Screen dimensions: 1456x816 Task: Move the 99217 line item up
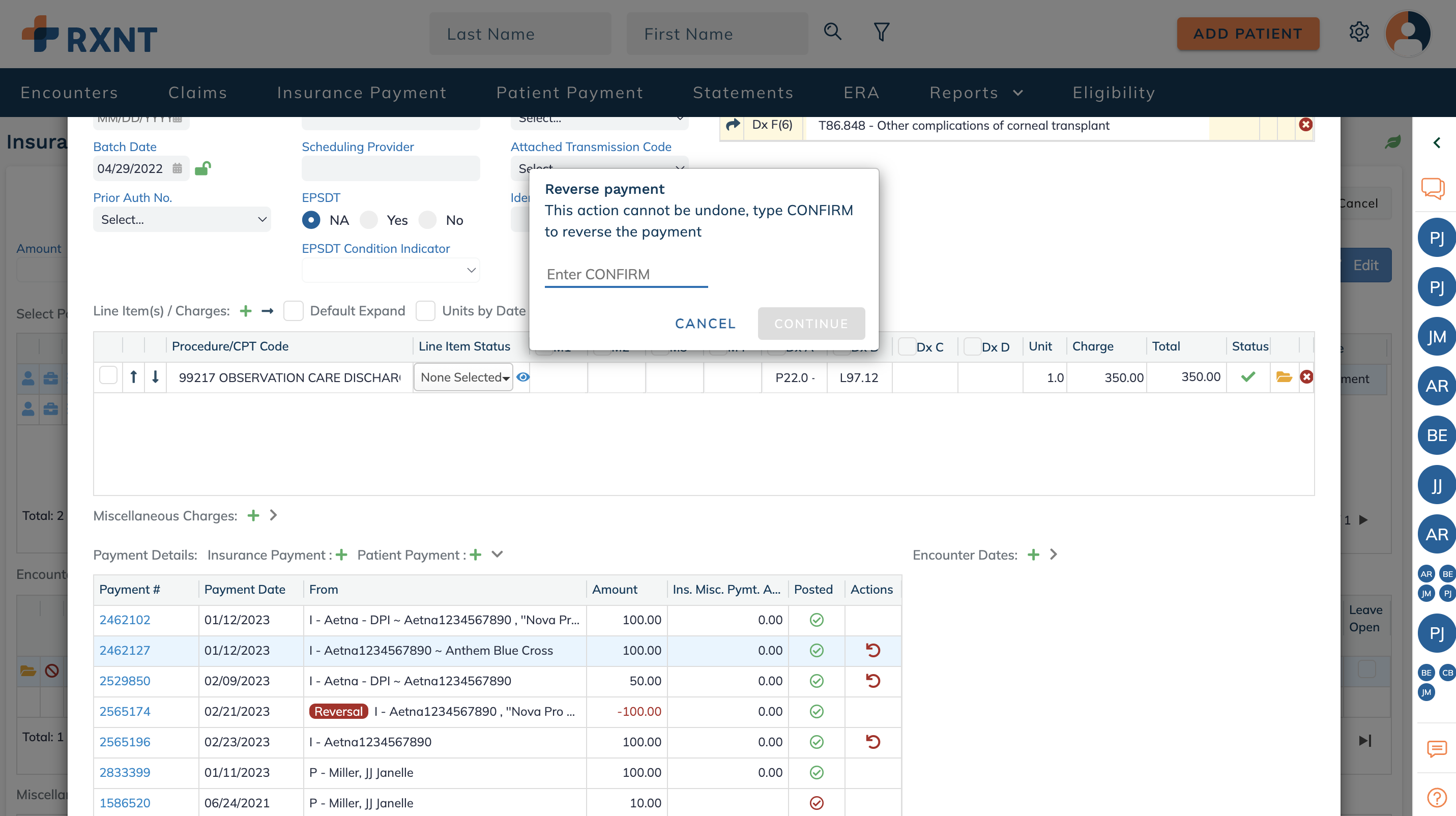click(133, 377)
